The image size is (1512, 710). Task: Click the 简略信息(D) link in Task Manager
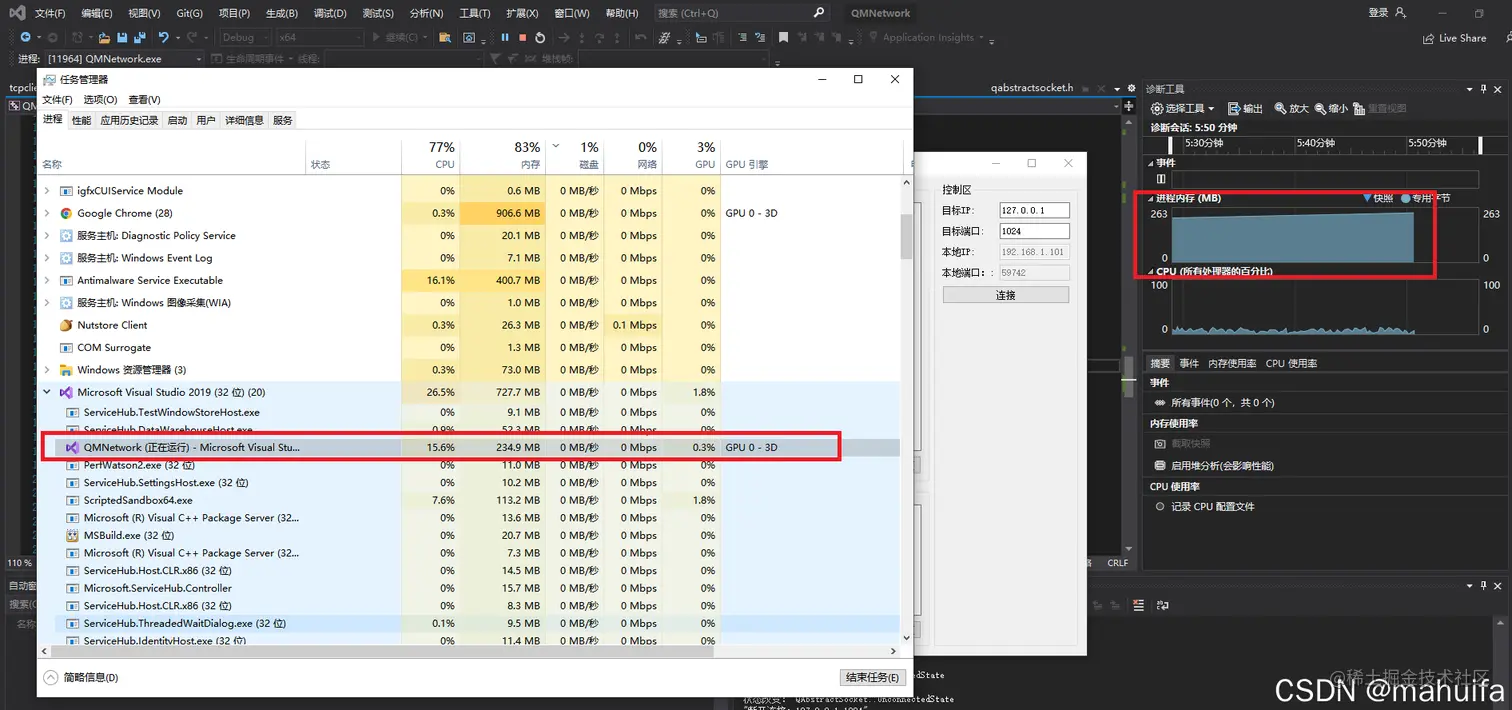(91, 677)
